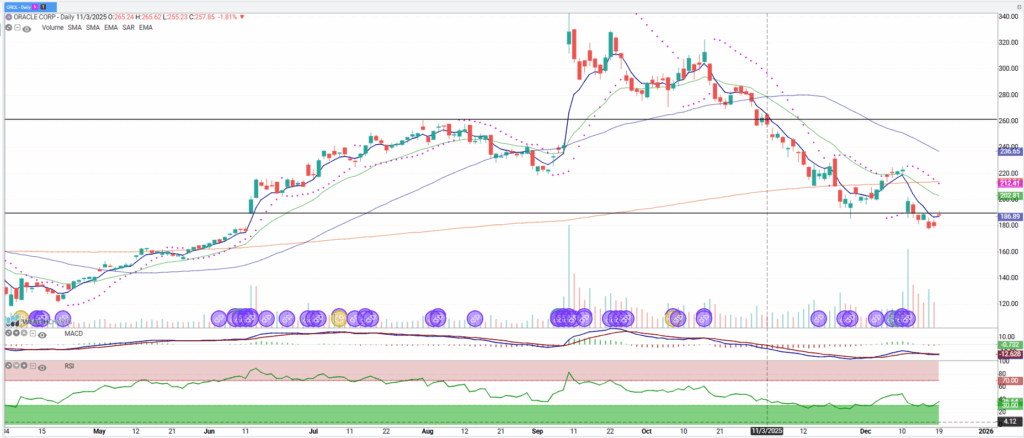Toggle indicator visibility with the eye icon
The height and width of the screenshot is (438, 1024).
[27, 28]
